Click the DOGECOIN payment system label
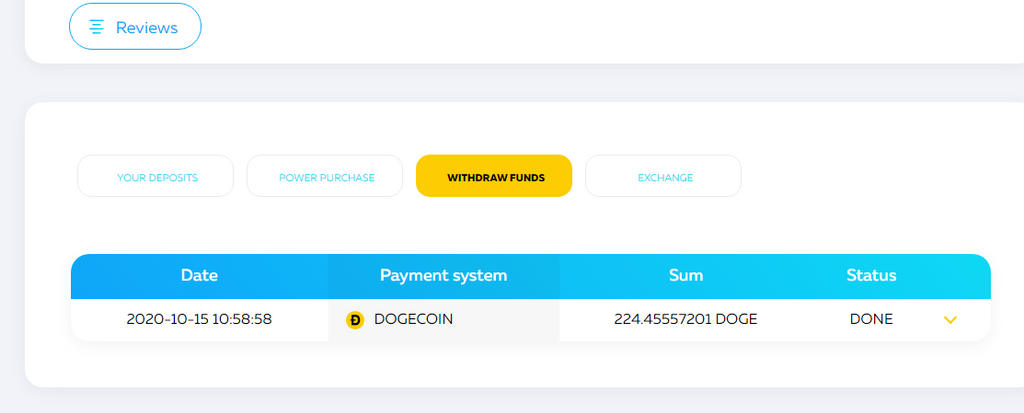 click(x=413, y=320)
